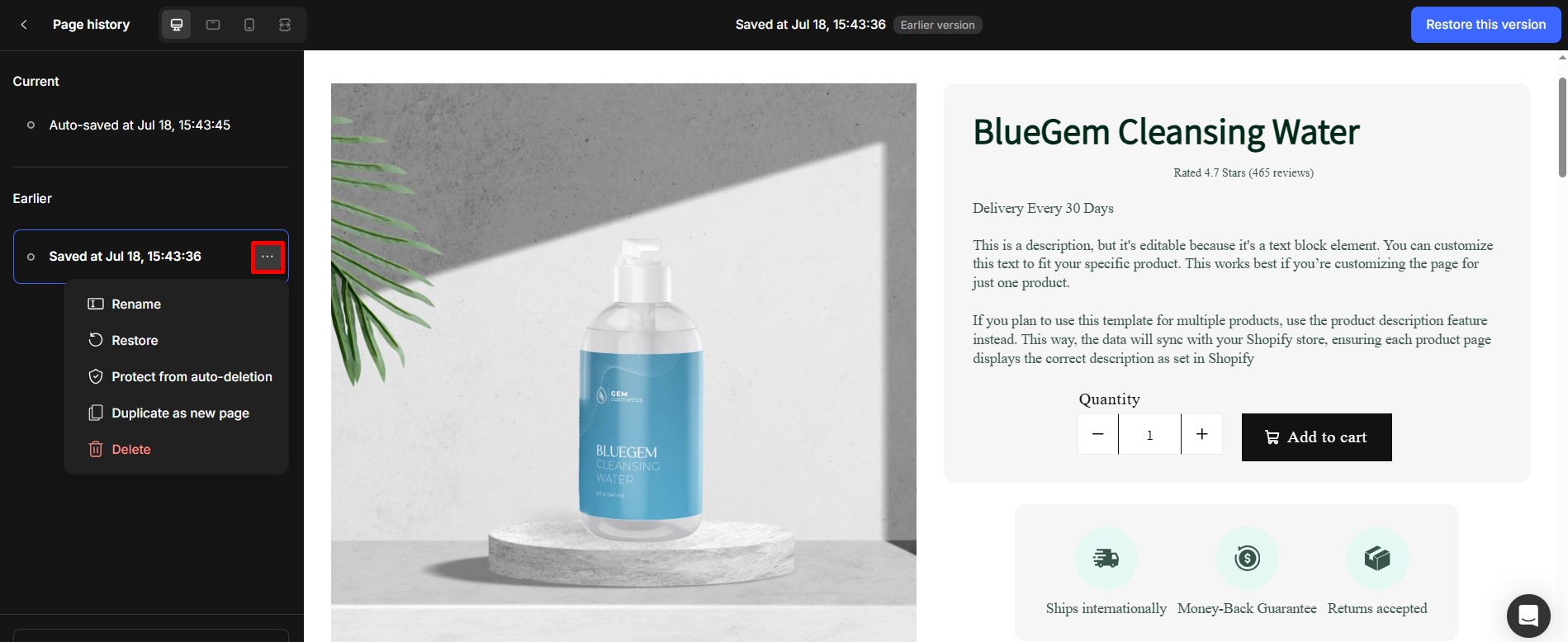The image size is (1568, 642).
Task: Go back using the Page history arrow
Action: pyautogui.click(x=24, y=25)
